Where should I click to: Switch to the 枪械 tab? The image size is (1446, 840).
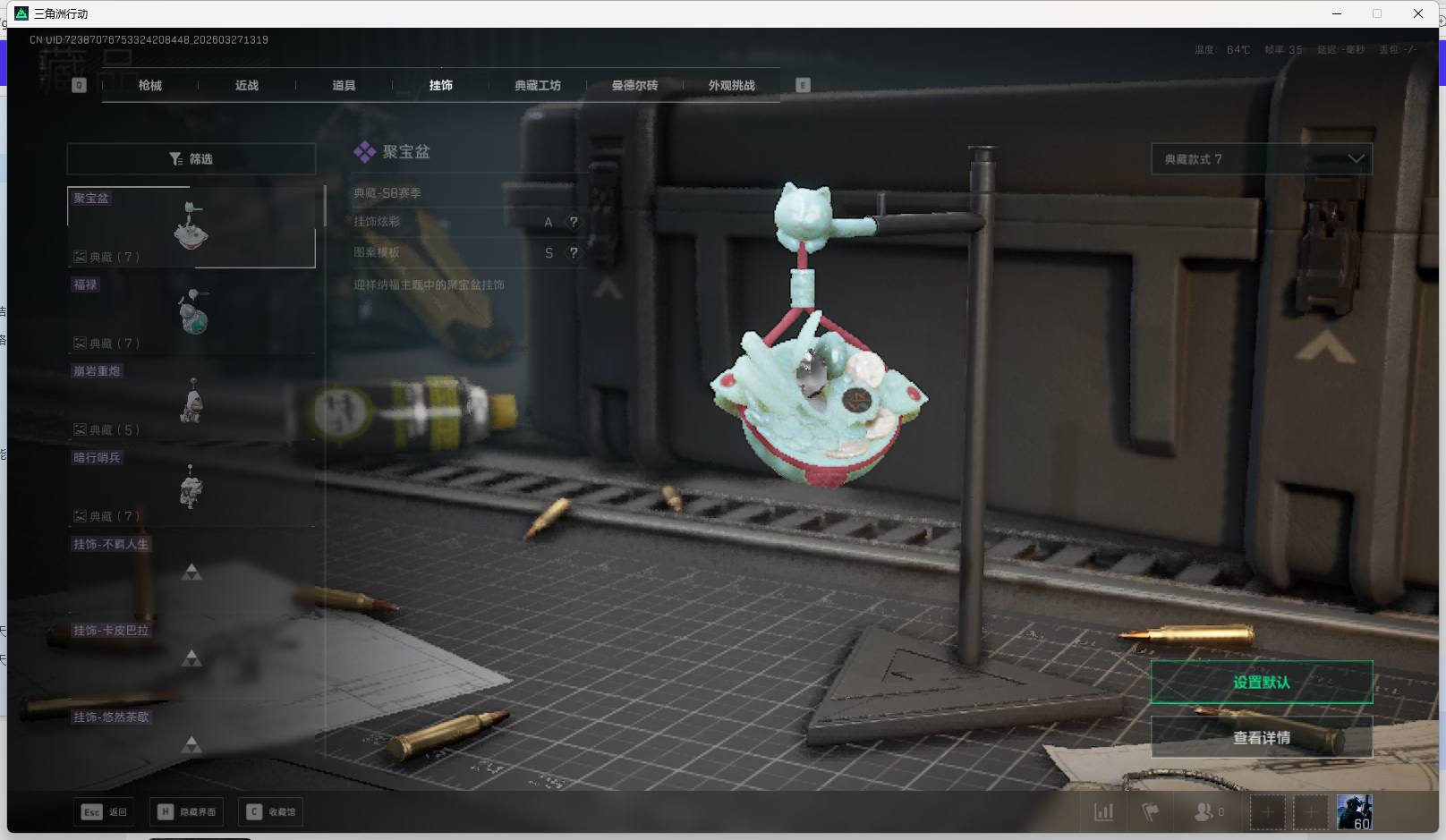click(150, 86)
